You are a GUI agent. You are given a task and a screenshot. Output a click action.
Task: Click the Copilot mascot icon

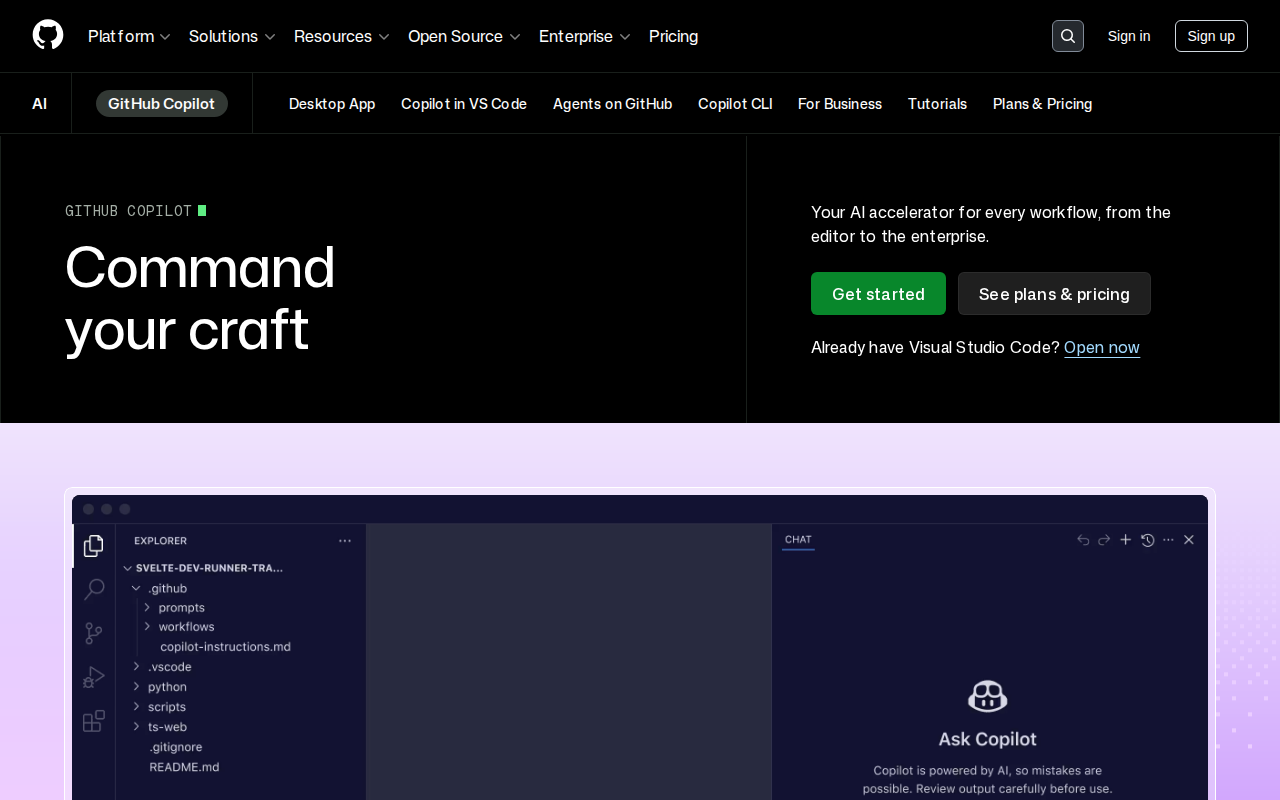pyautogui.click(x=988, y=696)
